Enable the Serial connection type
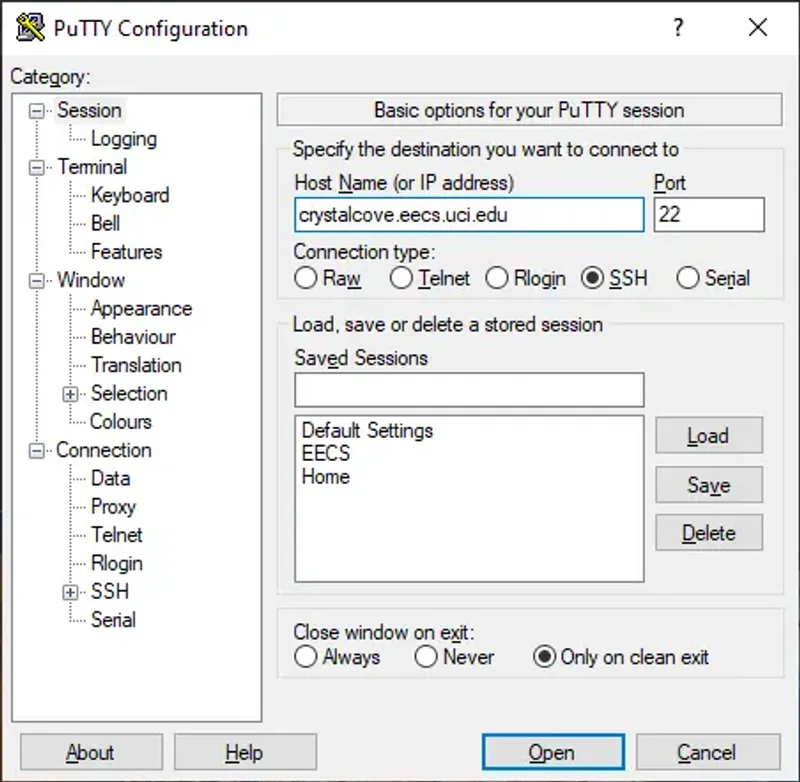 pos(688,279)
